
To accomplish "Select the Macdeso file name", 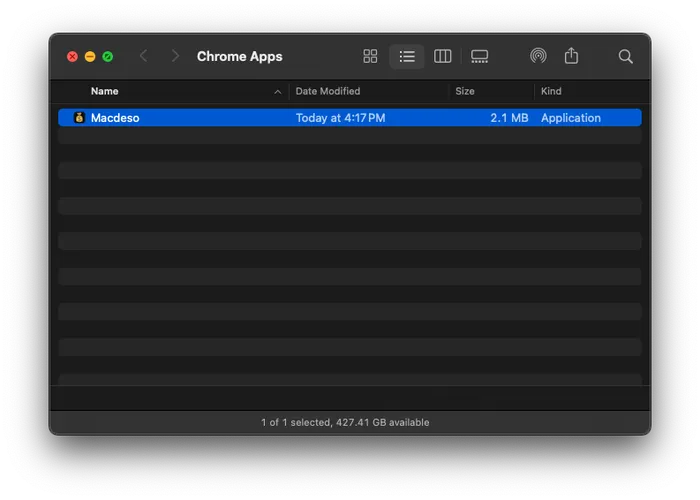I will (x=115, y=118).
